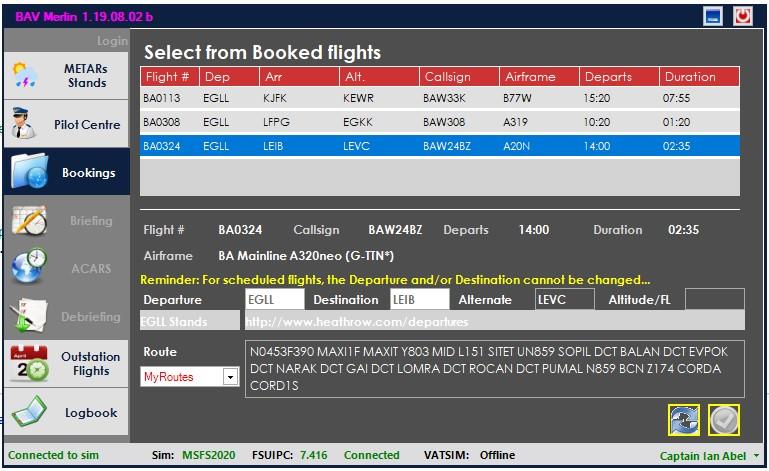Screen dimensions: 769x471
Task: Click the Login label
Action: 112,41
